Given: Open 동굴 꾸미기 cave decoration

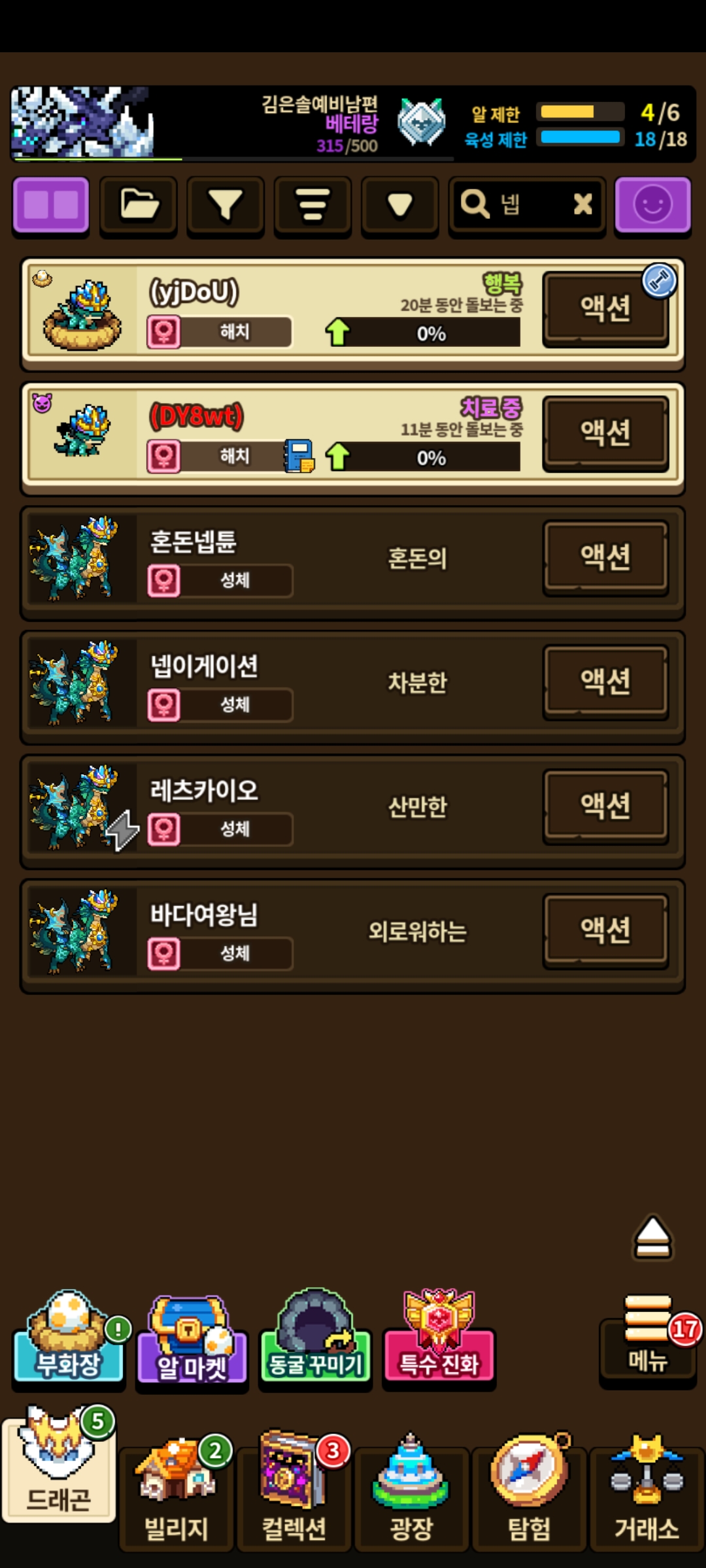Looking at the screenshot, I should pyautogui.click(x=316, y=1338).
